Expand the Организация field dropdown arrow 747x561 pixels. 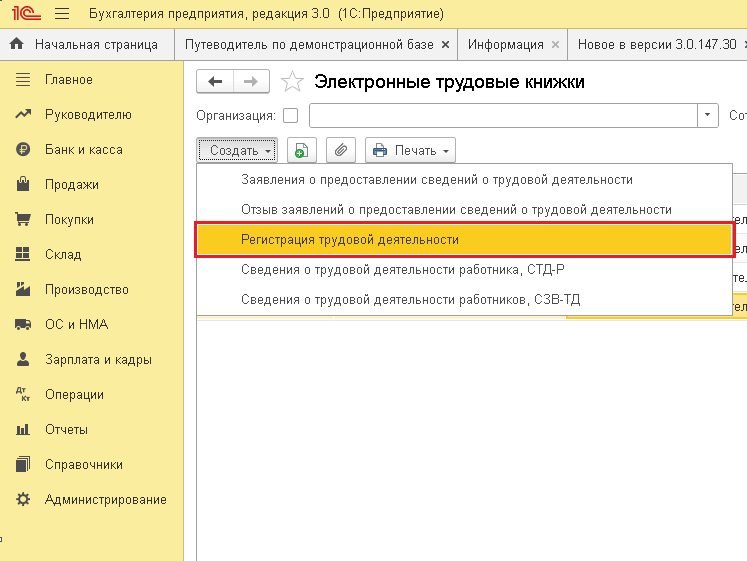pos(709,116)
